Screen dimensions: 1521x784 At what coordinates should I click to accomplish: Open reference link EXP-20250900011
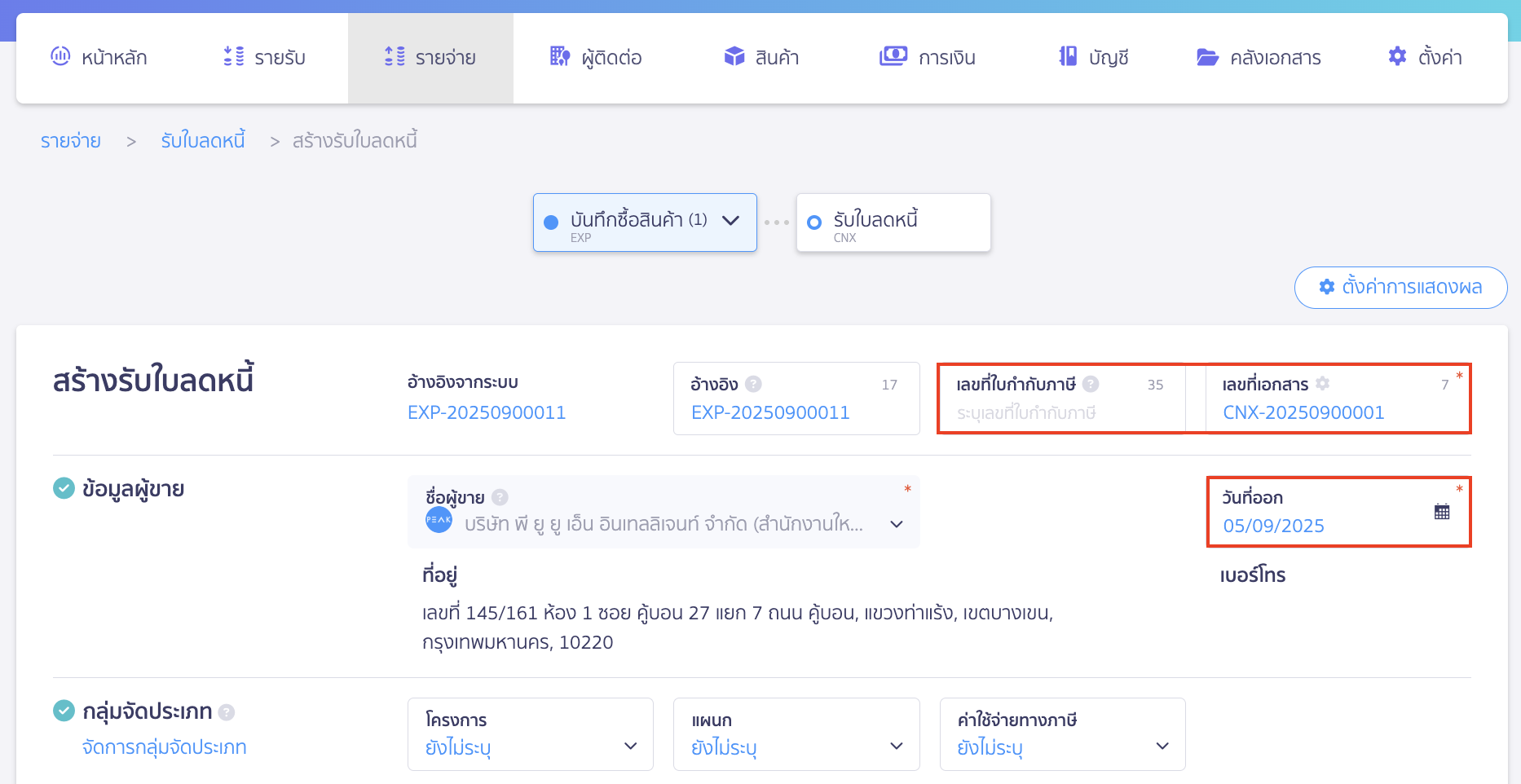487,412
